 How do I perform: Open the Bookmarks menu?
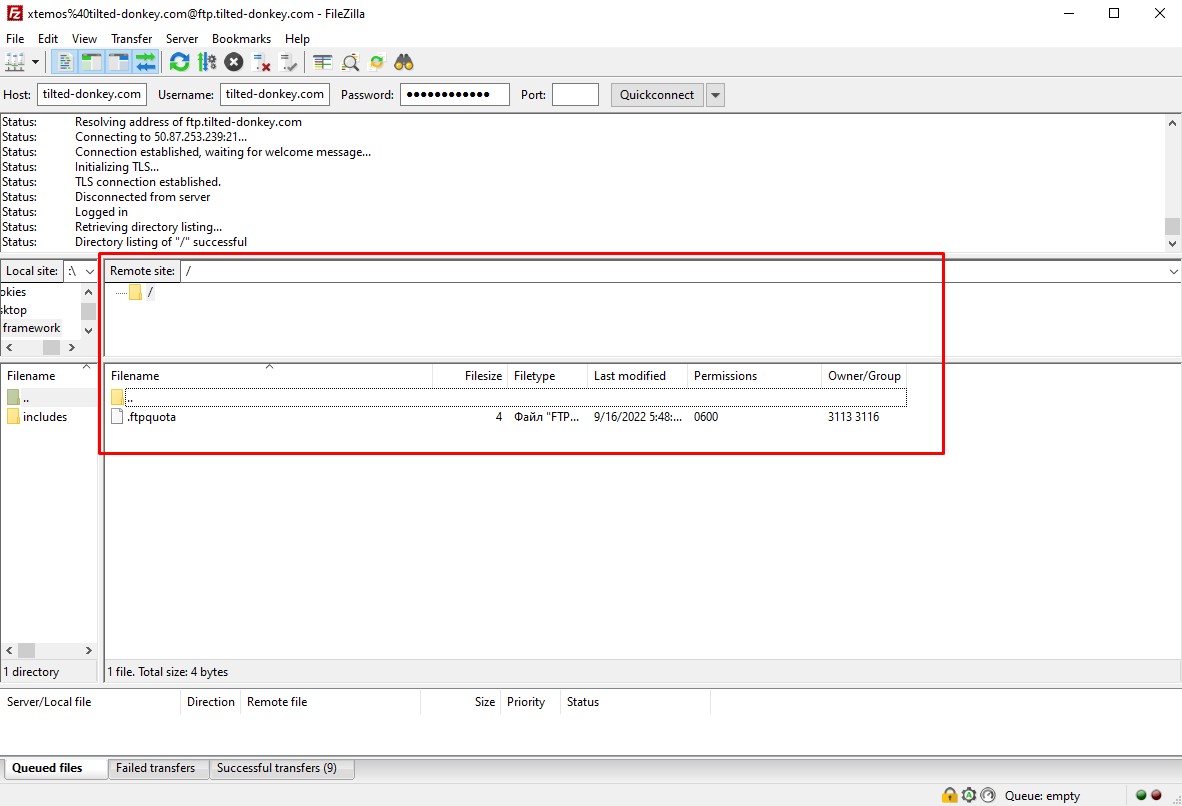coord(241,38)
